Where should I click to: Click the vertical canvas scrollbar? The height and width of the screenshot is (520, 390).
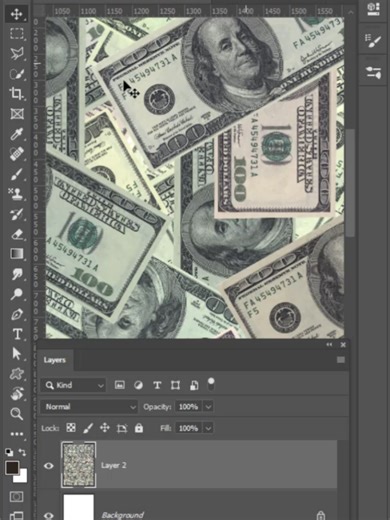[x=350, y=183]
